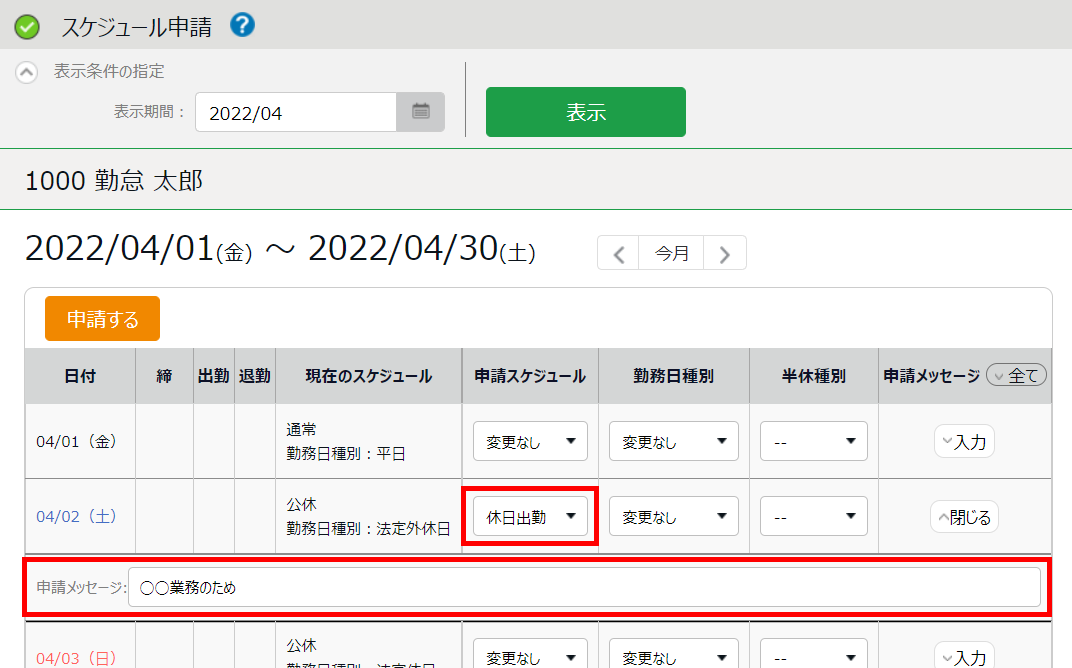Expand message input for 04/01 with 入力
Viewport: 1072px width, 668px height.
point(964,441)
